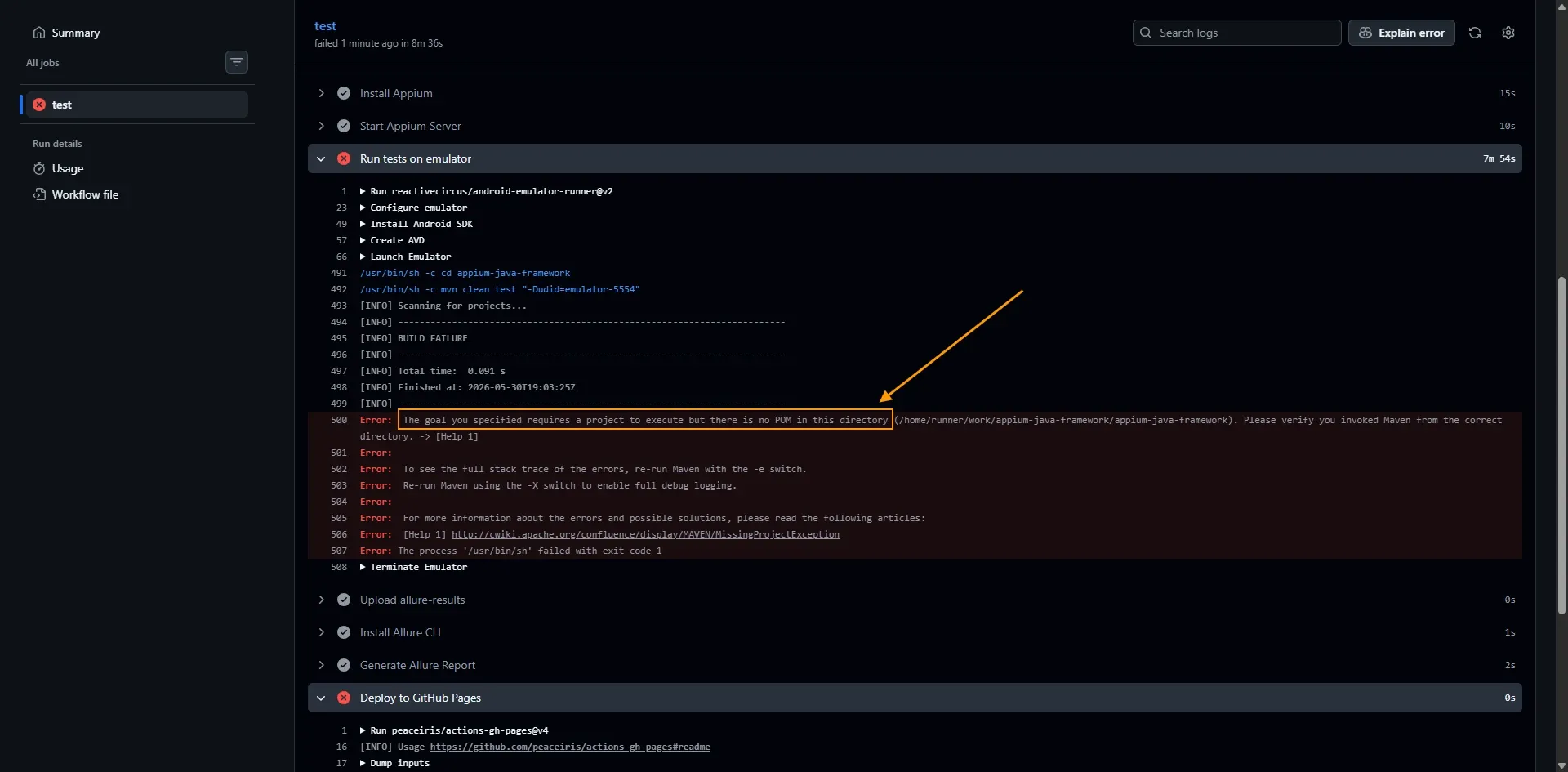Open the Usage run details
1568x772 pixels.
click(x=68, y=168)
